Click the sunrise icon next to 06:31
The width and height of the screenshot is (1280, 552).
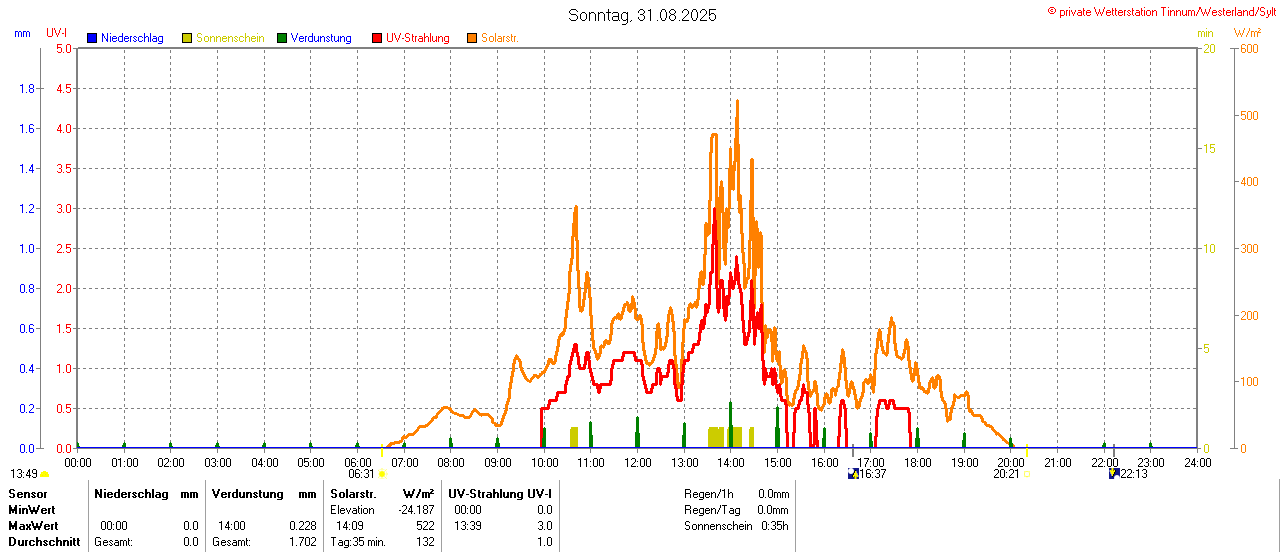point(382,474)
